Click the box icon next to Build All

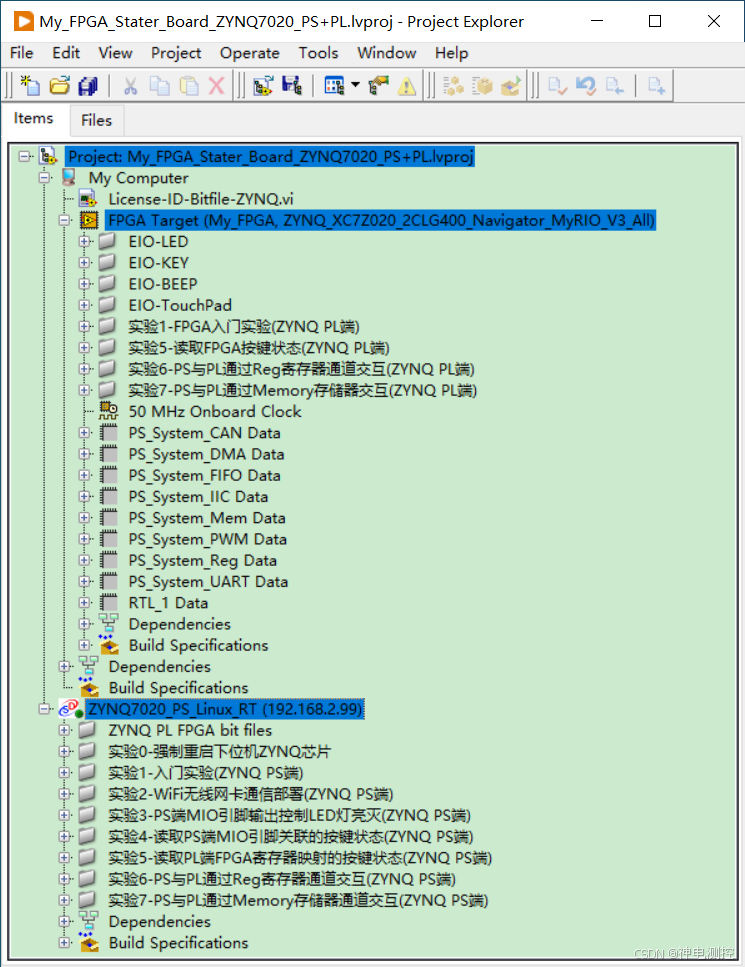(482, 85)
